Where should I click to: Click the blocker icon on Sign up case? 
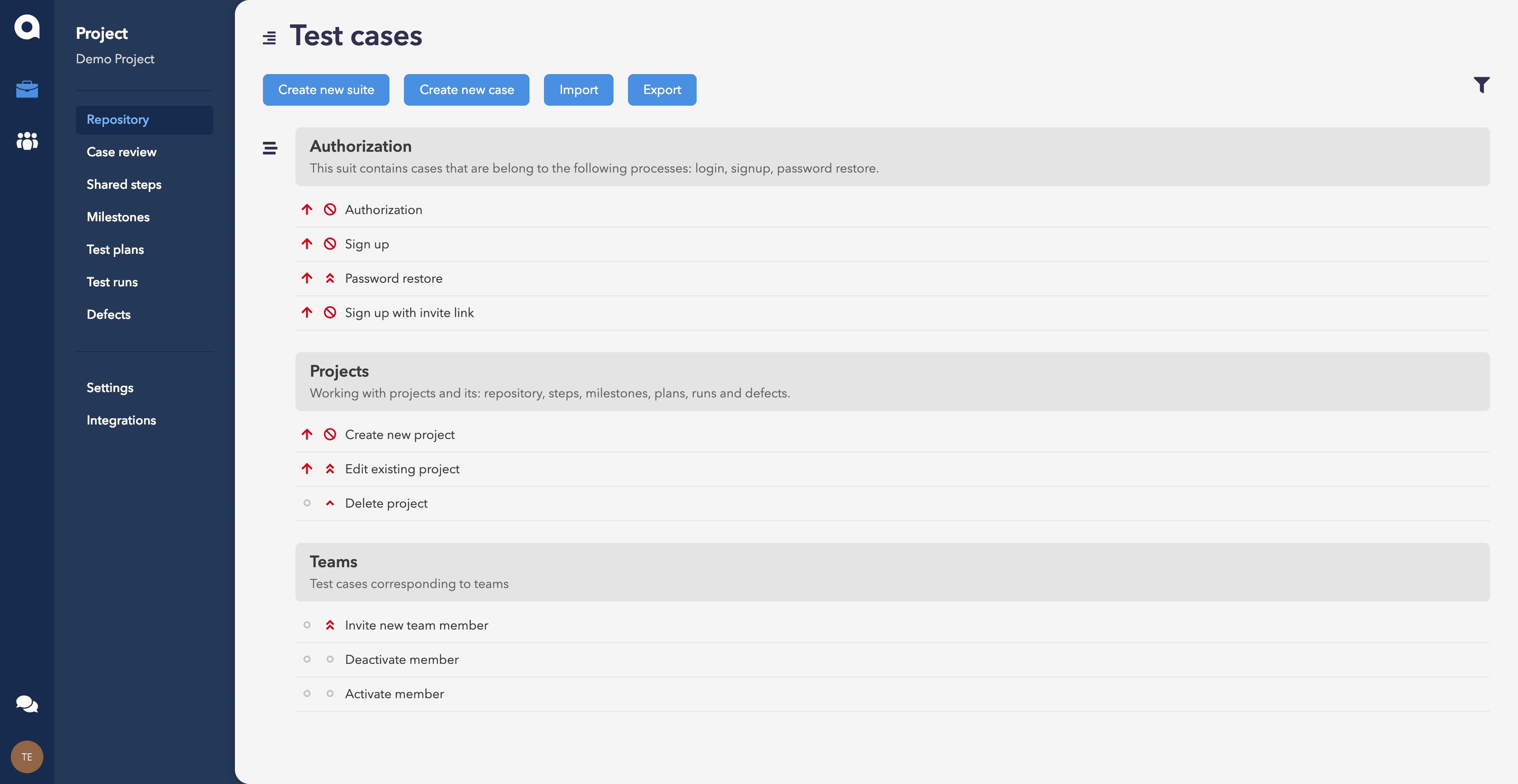click(x=330, y=244)
